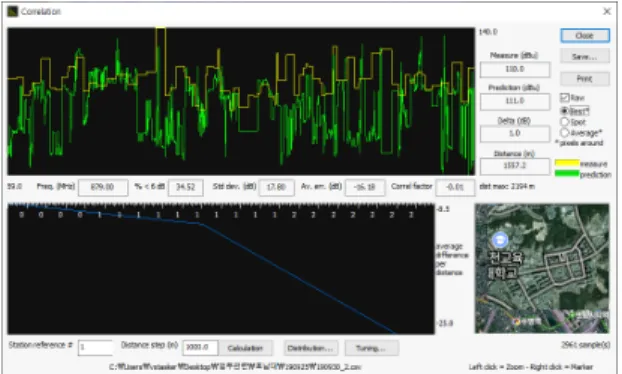The height and width of the screenshot is (374, 622).
Task: Select the Spot radio option
Action: point(564,122)
